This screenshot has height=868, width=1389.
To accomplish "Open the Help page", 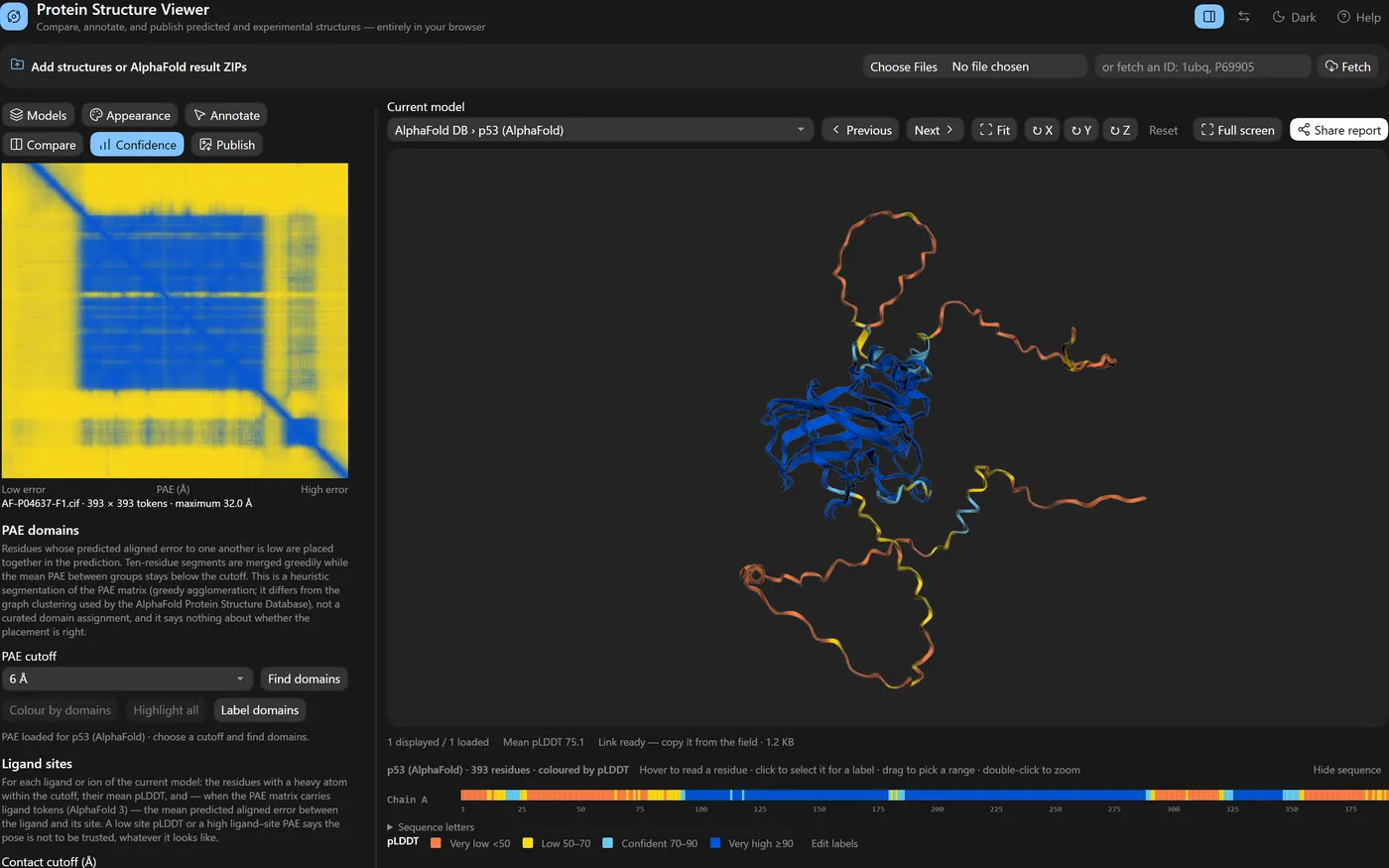I will pyautogui.click(x=1358, y=17).
